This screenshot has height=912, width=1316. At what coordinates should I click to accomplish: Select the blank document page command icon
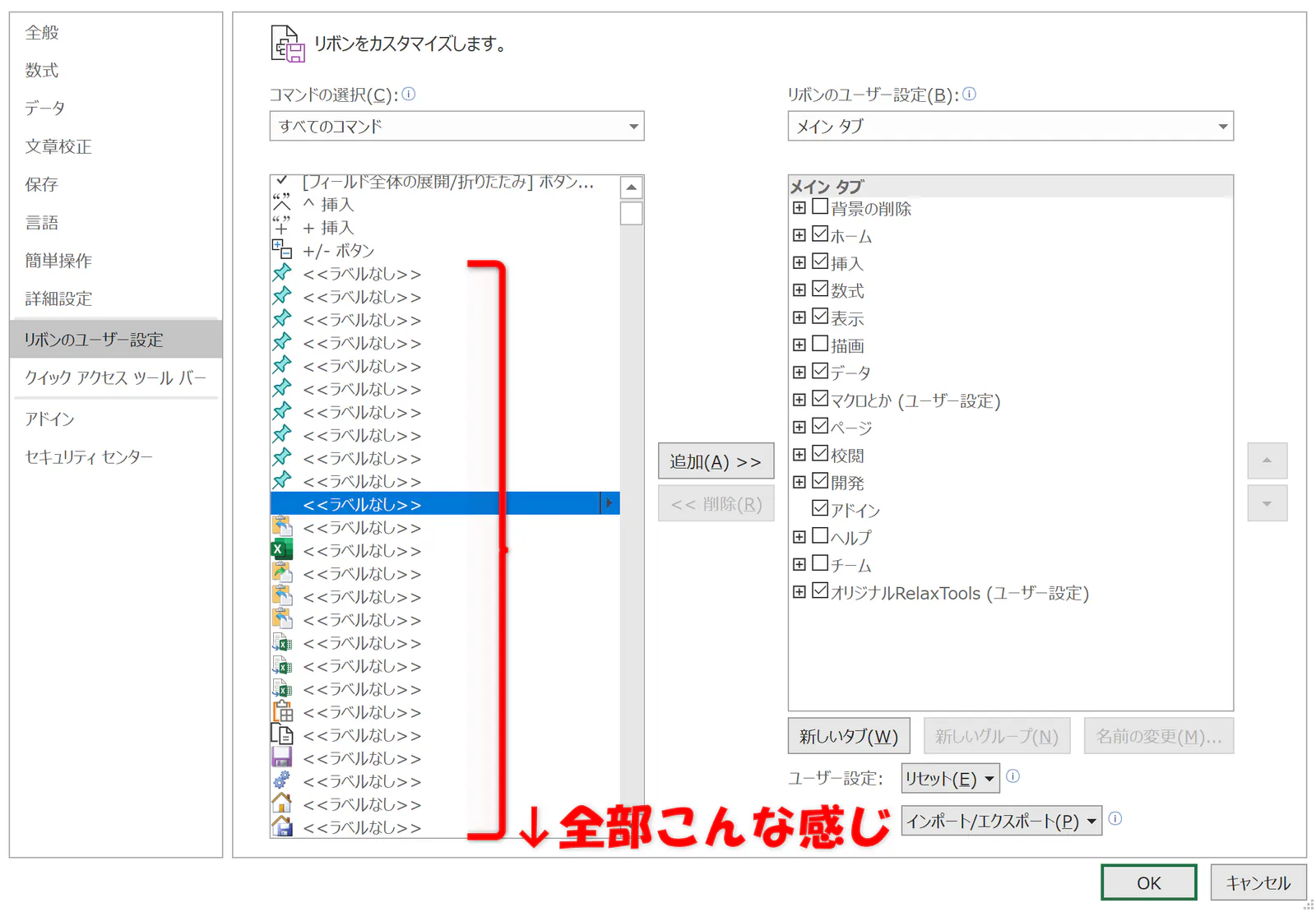(x=281, y=734)
